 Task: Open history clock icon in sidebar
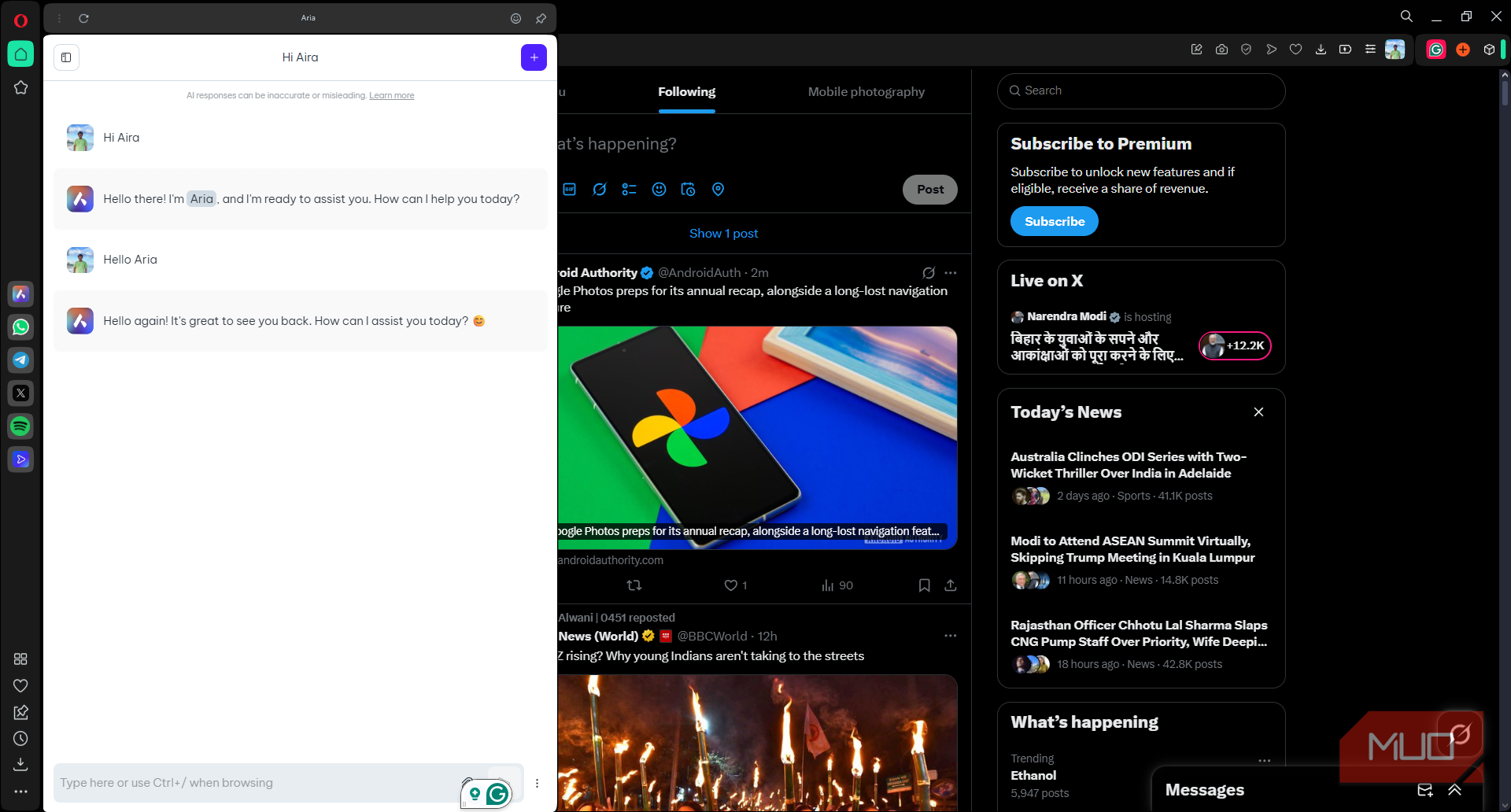(x=20, y=739)
